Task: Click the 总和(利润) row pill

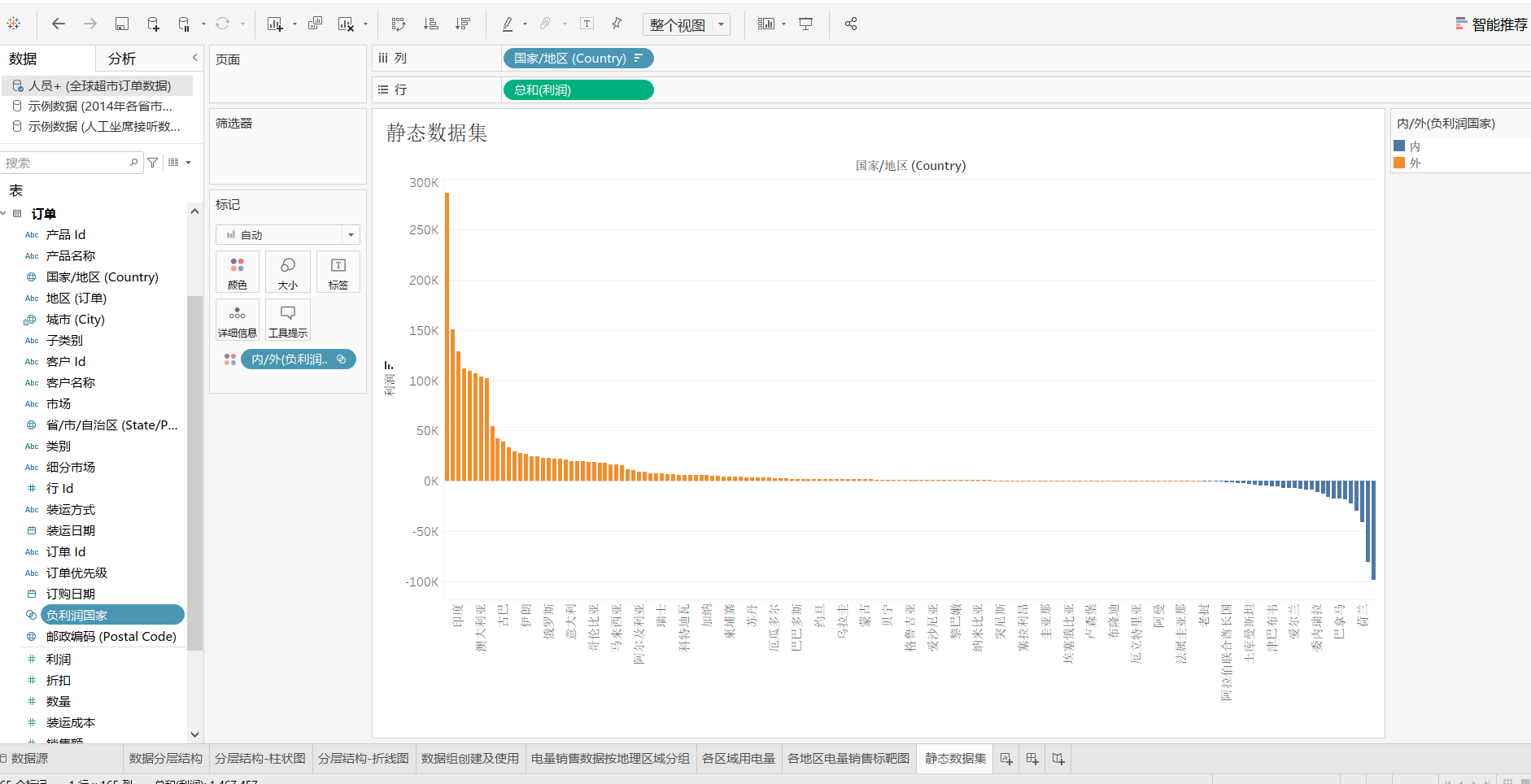Action: (578, 90)
